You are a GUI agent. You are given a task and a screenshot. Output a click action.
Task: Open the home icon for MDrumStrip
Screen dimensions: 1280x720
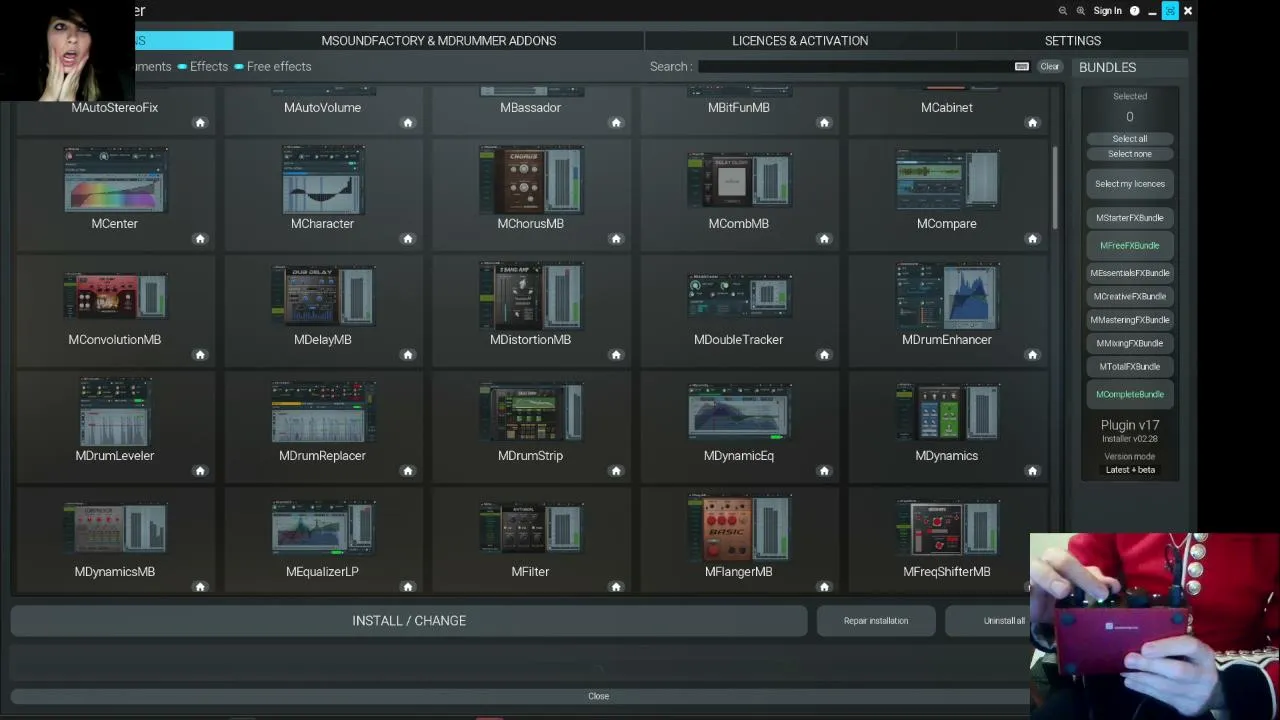pos(616,471)
